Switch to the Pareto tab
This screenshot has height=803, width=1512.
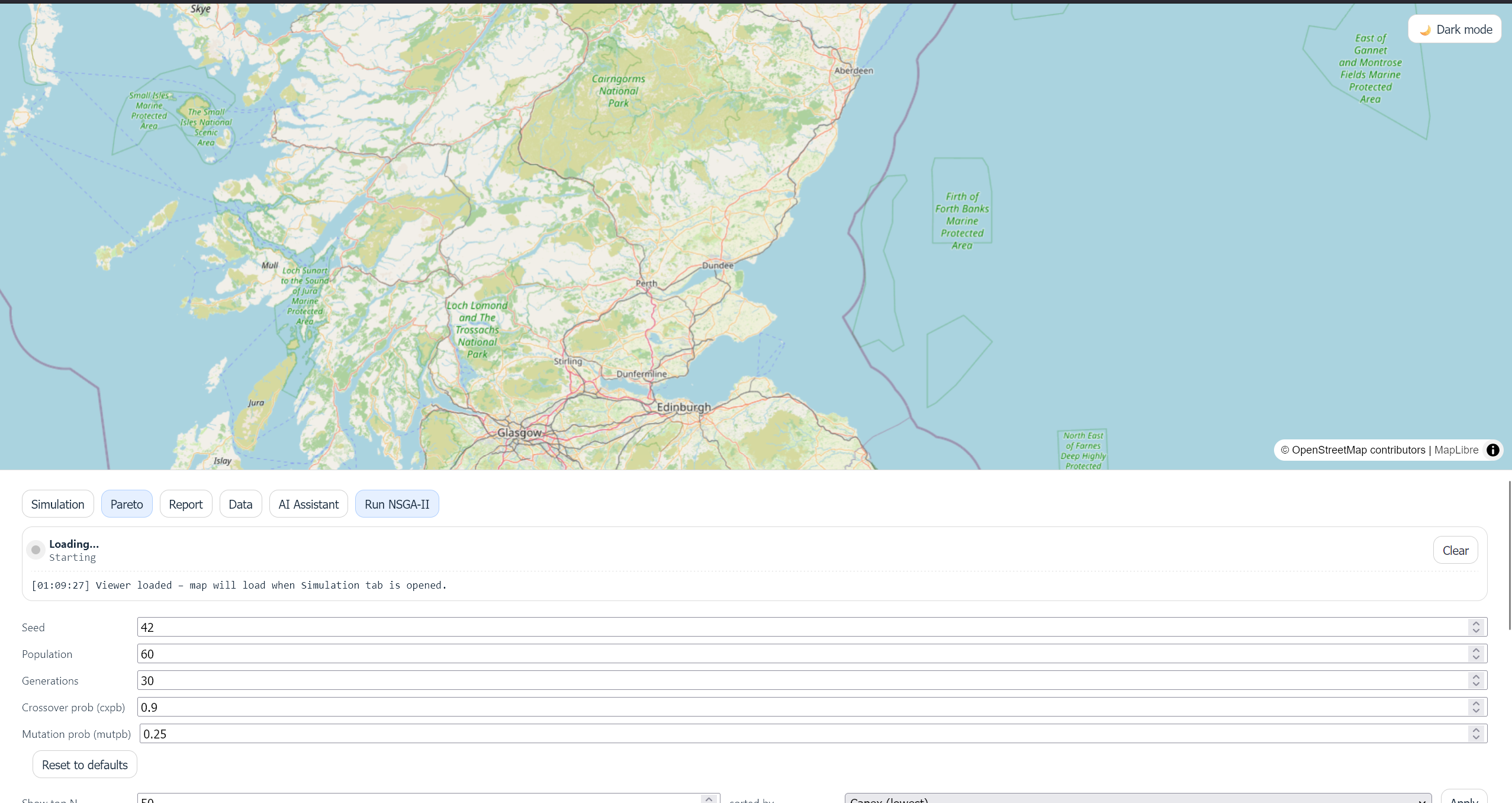click(127, 504)
